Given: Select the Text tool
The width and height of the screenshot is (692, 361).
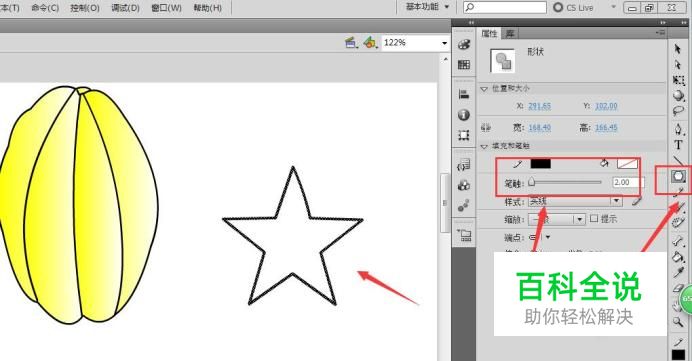Looking at the screenshot, I should click(678, 145).
